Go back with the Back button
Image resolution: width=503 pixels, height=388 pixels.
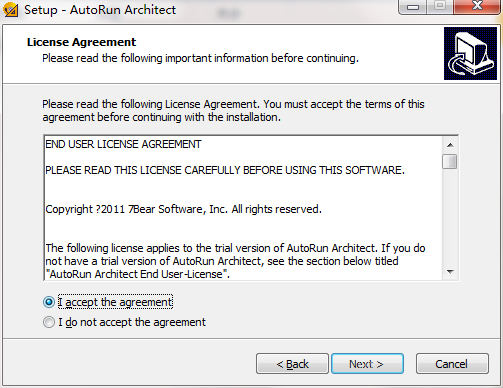click(x=292, y=364)
